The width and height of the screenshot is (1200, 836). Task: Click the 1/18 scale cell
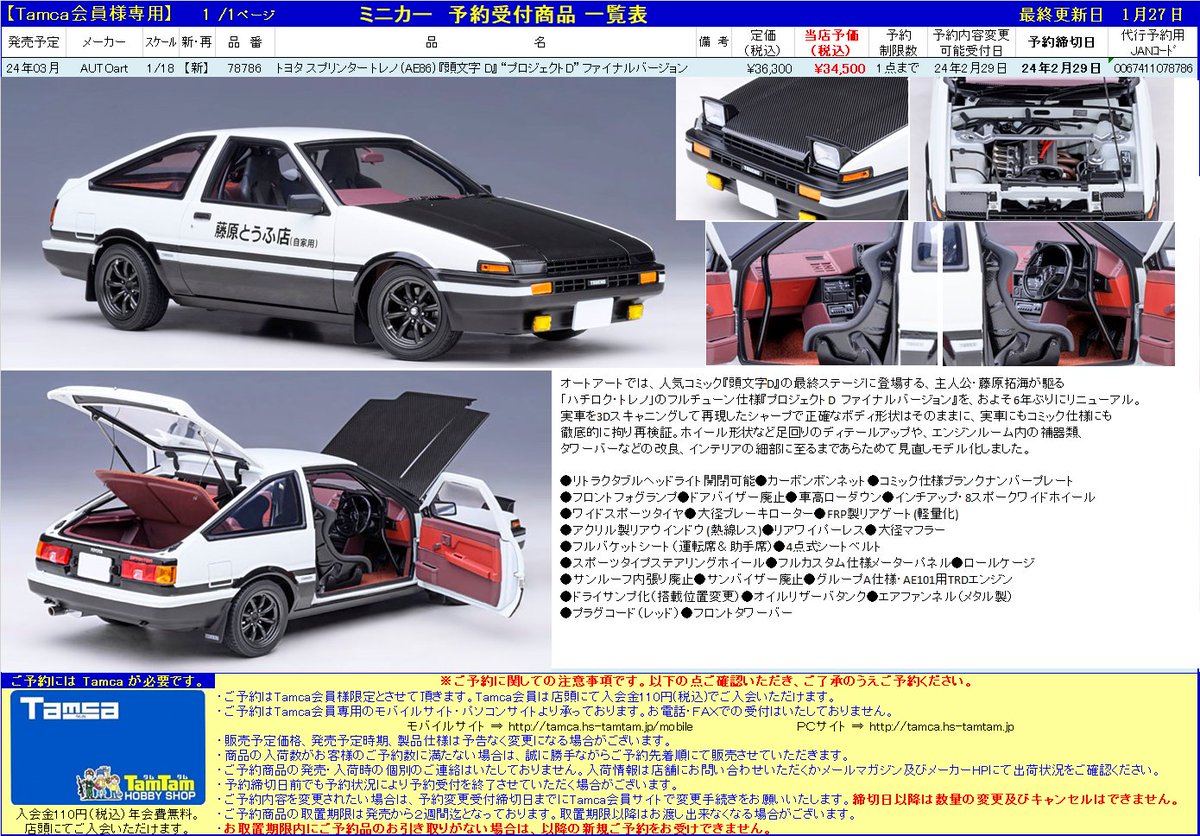tap(159, 68)
